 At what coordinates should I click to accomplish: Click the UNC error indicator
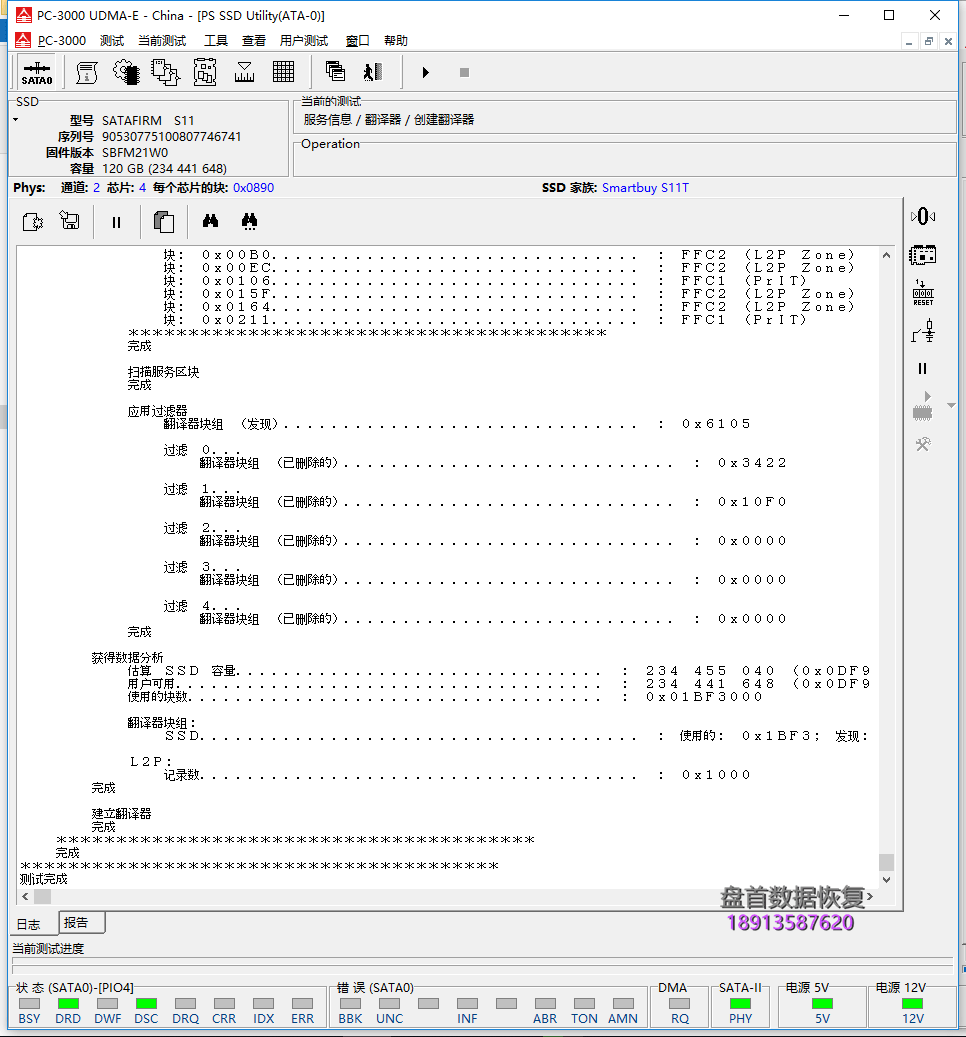coord(389,1004)
